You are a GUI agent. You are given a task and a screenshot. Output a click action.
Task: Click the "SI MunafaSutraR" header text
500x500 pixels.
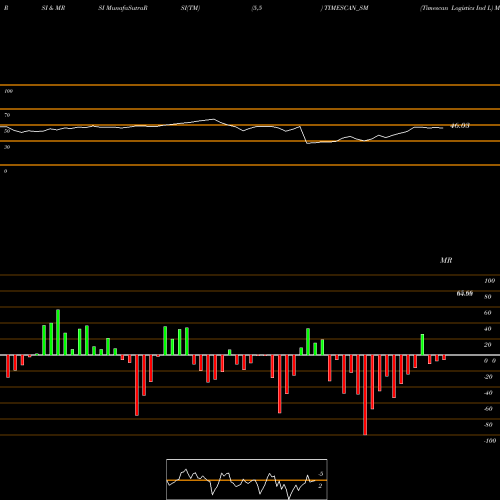coord(123,8)
